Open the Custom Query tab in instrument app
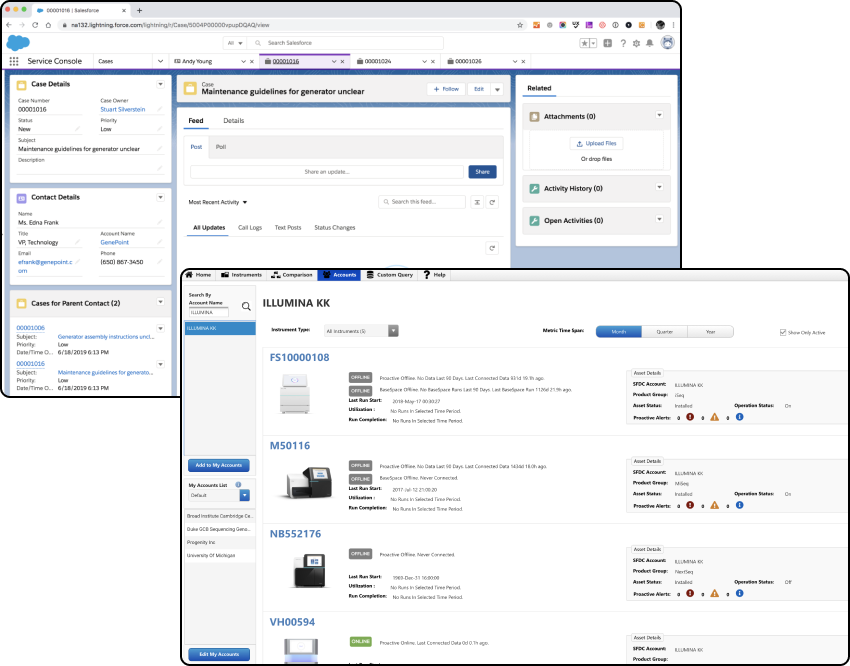 click(390, 275)
